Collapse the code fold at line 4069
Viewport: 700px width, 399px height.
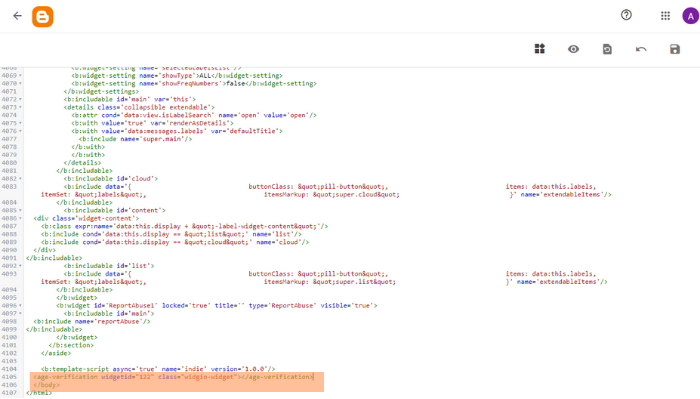pos(21,76)
